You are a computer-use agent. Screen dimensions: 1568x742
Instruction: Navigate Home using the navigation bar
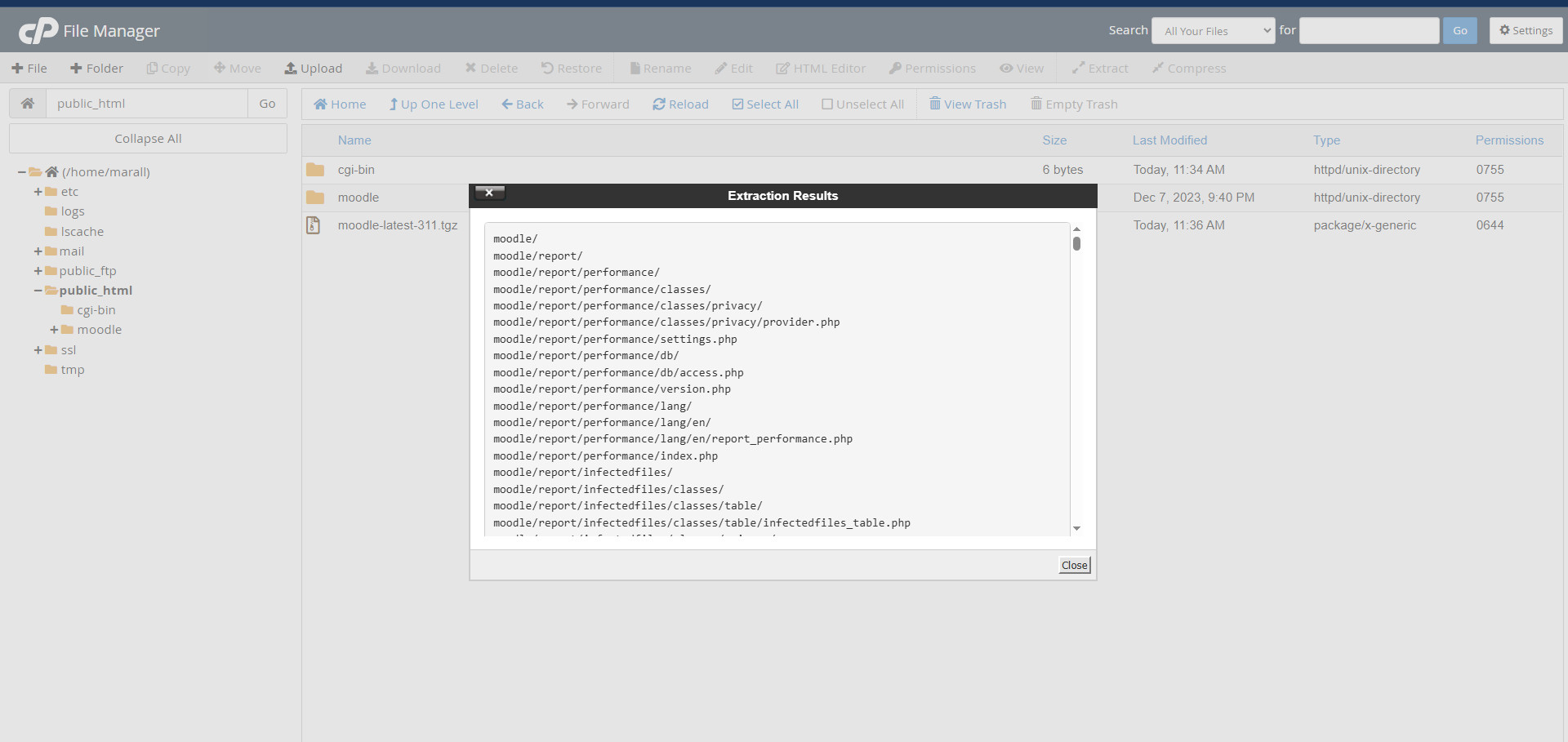[x=339, y=104]
